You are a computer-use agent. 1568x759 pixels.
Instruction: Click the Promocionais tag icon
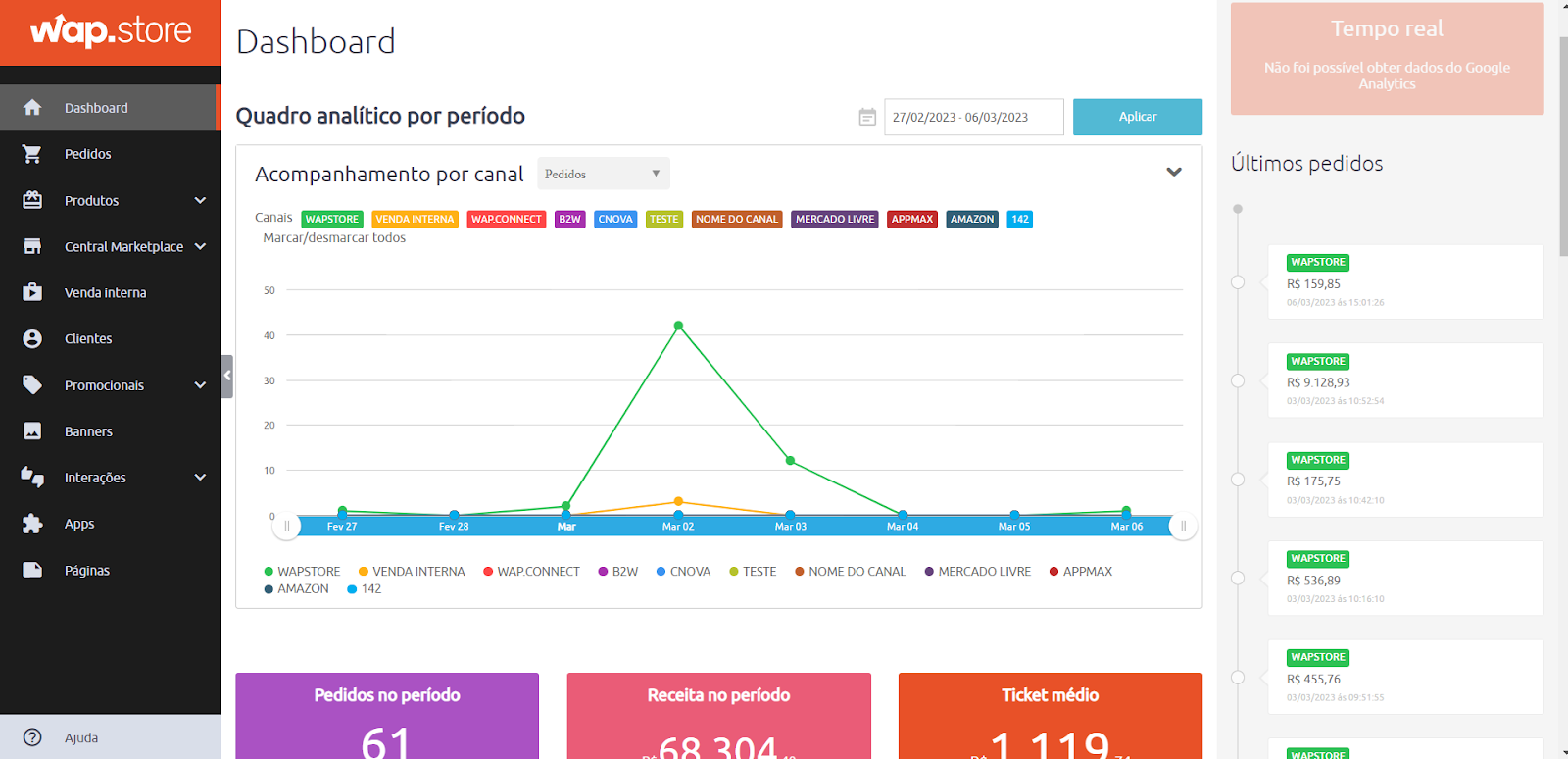pos(32,385)
